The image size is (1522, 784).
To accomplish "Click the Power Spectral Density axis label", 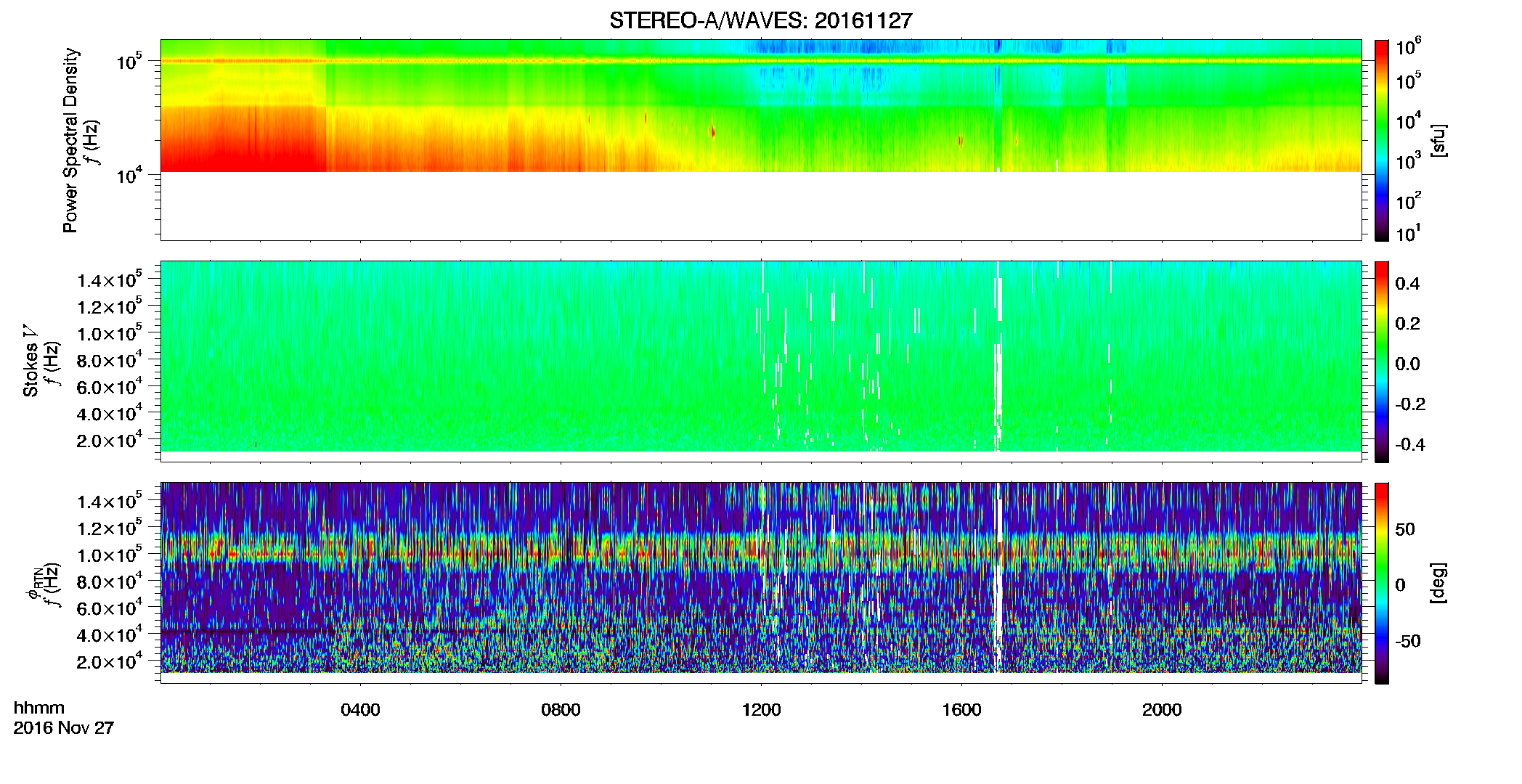I will click(70, 140).
